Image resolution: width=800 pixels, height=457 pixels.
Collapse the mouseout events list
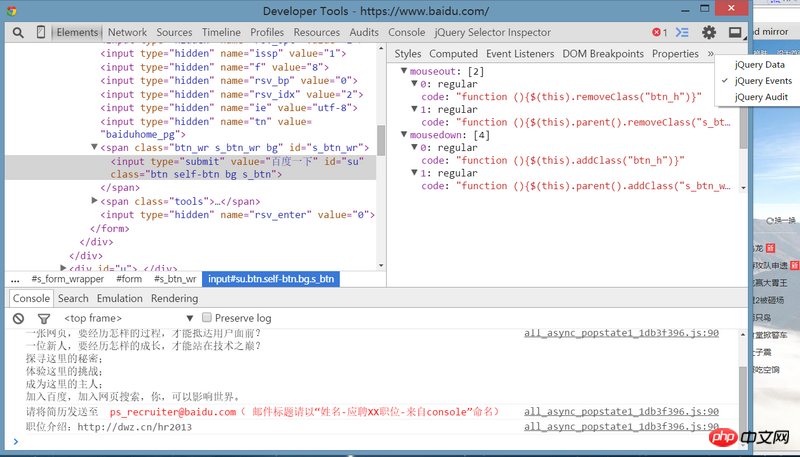[x=404, y=71]
